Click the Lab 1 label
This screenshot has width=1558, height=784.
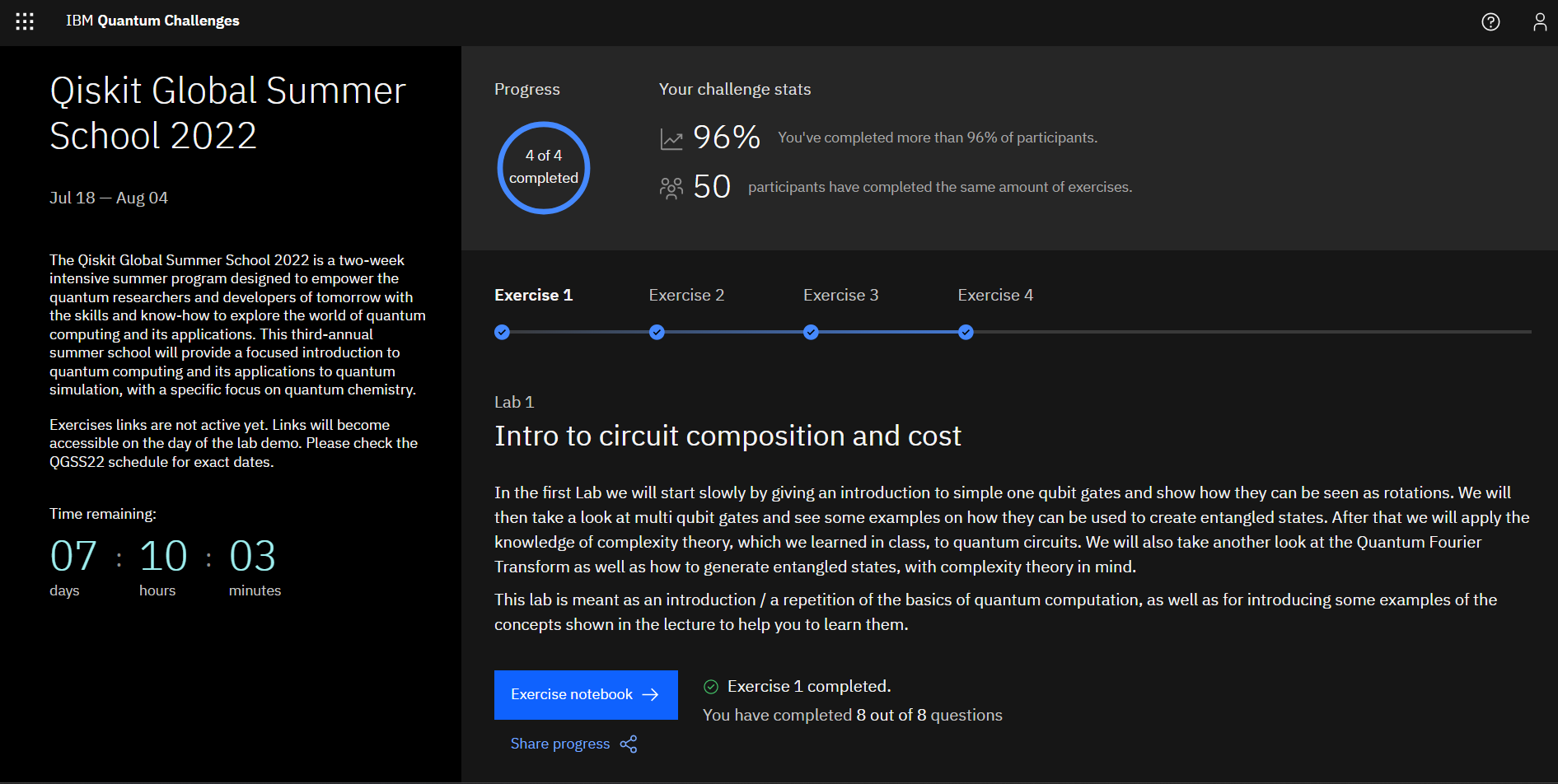tap(514, 402)
